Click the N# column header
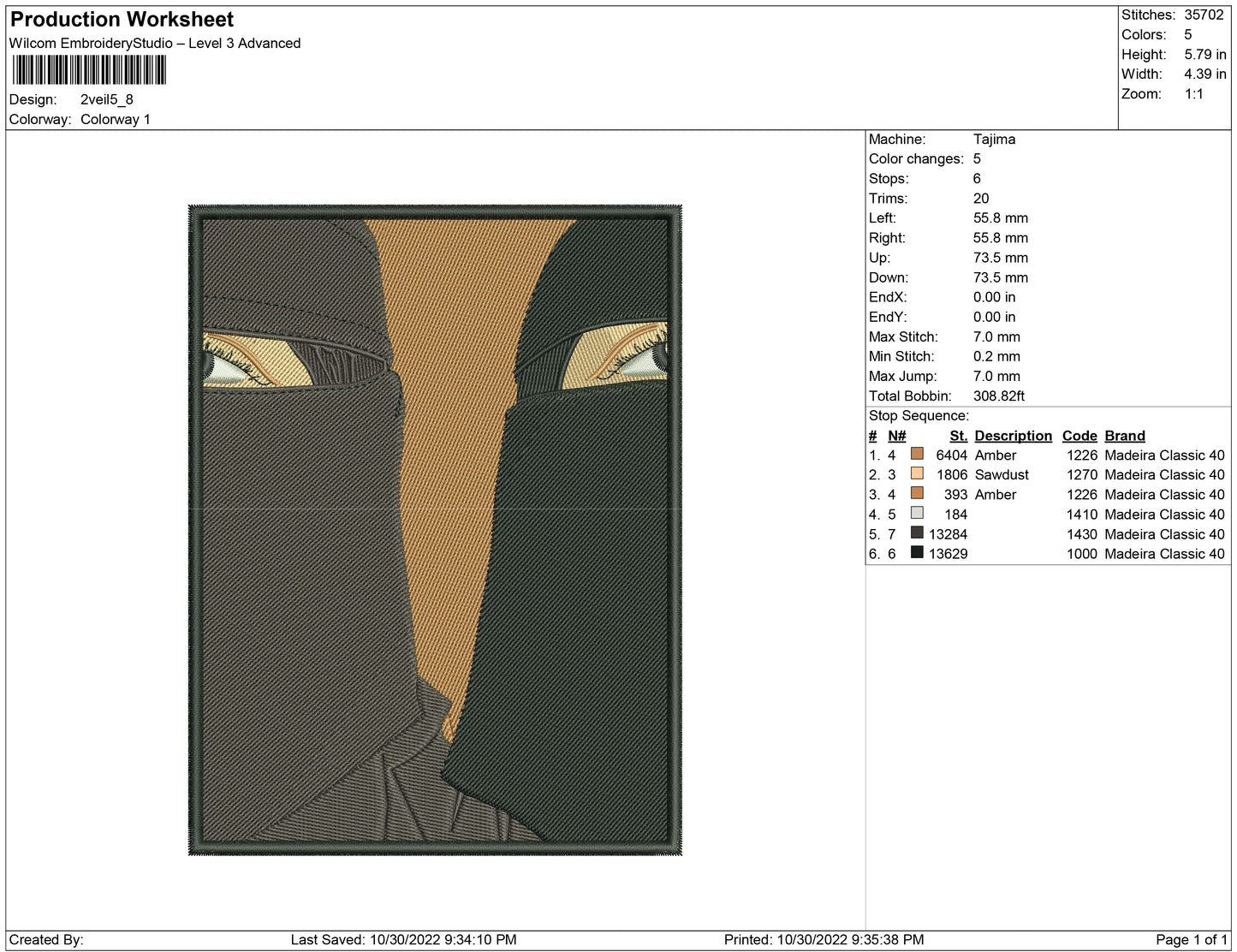This screenshot has width=1237, height=952. [x=896, y=436]
